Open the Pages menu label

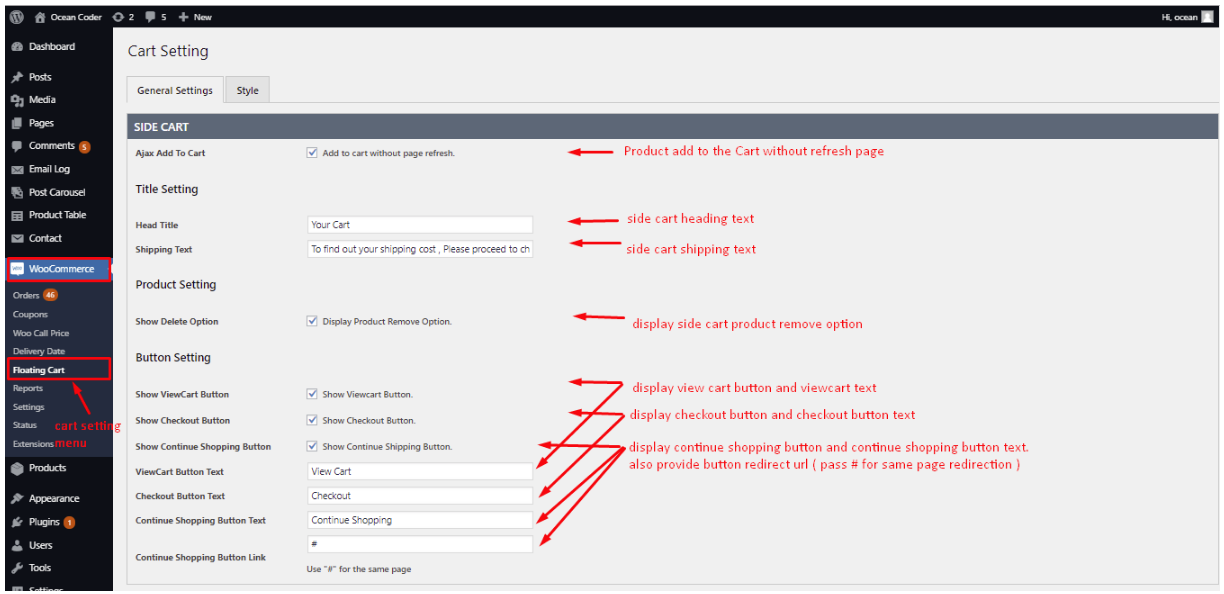point(42,123)
